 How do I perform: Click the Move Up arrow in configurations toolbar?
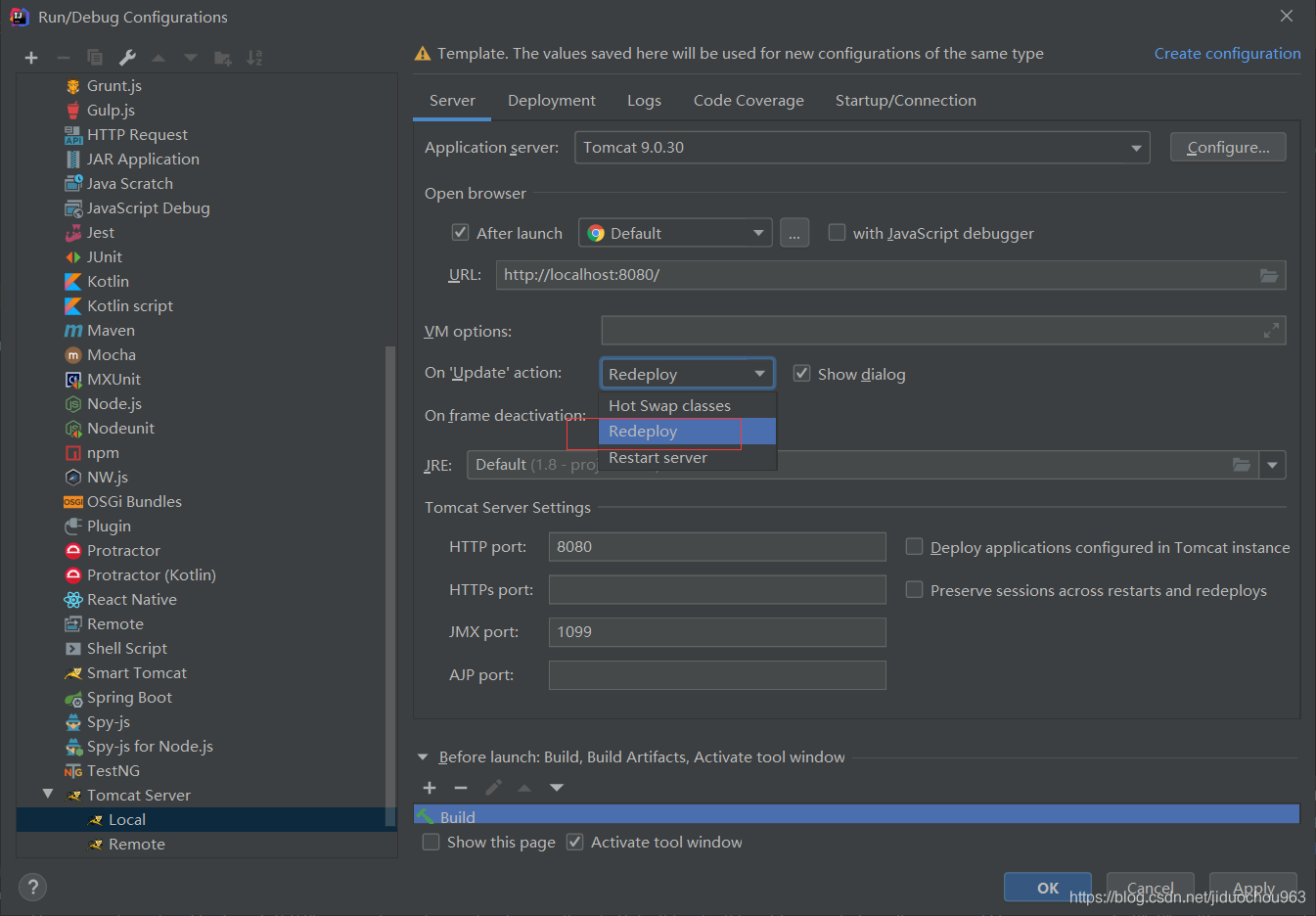click(159, 59)
